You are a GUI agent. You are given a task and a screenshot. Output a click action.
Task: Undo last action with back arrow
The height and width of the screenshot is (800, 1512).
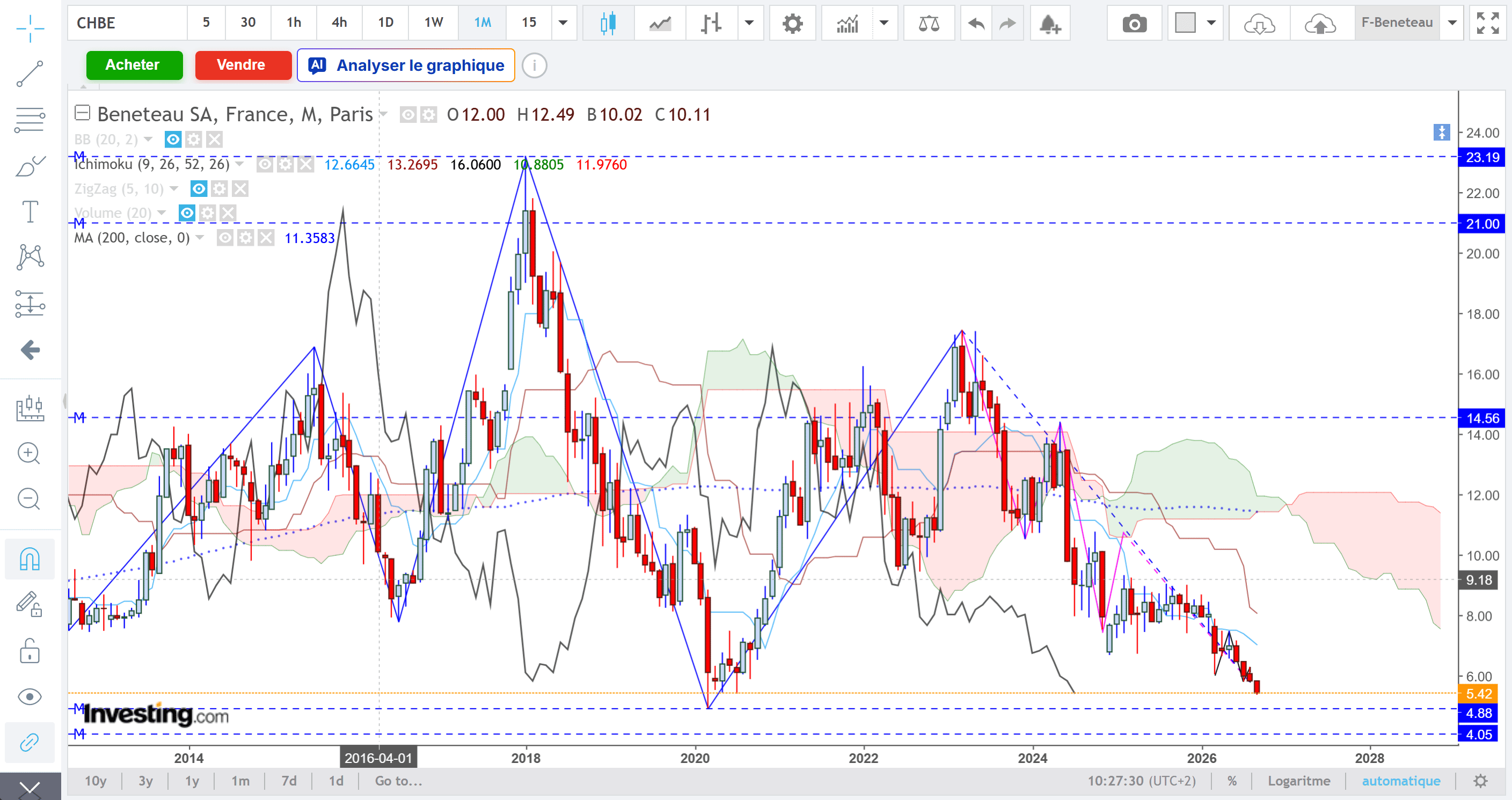click(x=975, y=24)
